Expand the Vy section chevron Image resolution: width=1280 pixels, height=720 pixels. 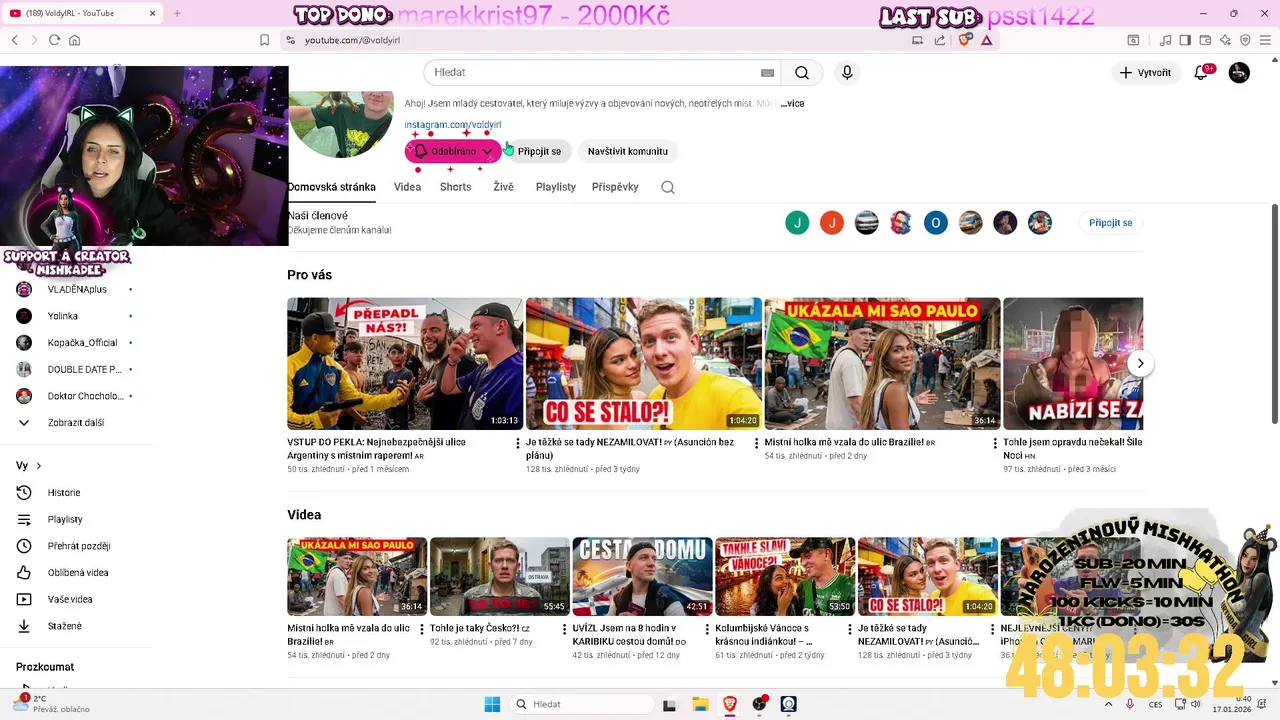pos(39,466)
